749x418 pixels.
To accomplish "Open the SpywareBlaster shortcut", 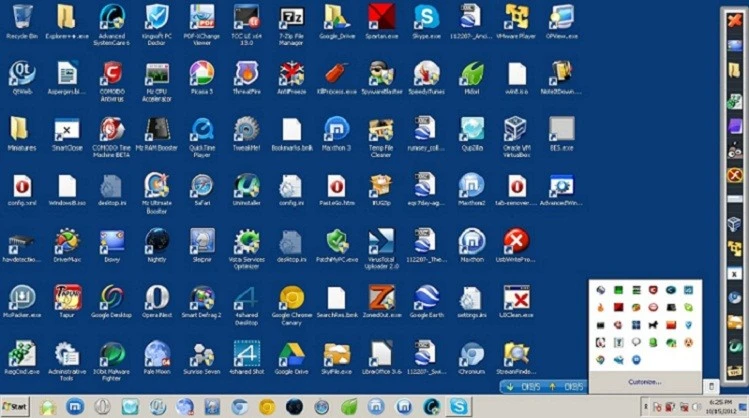I will tap(381, 77).
